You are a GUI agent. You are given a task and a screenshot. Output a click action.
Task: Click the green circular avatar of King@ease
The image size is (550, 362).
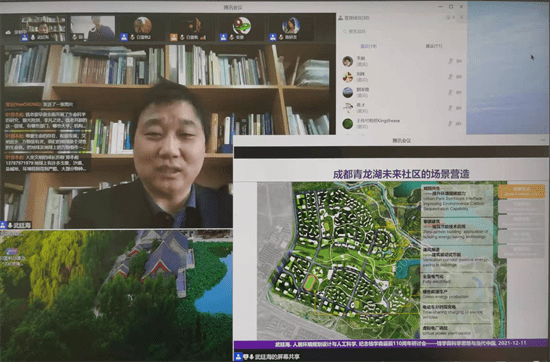(x=348, y=123)
